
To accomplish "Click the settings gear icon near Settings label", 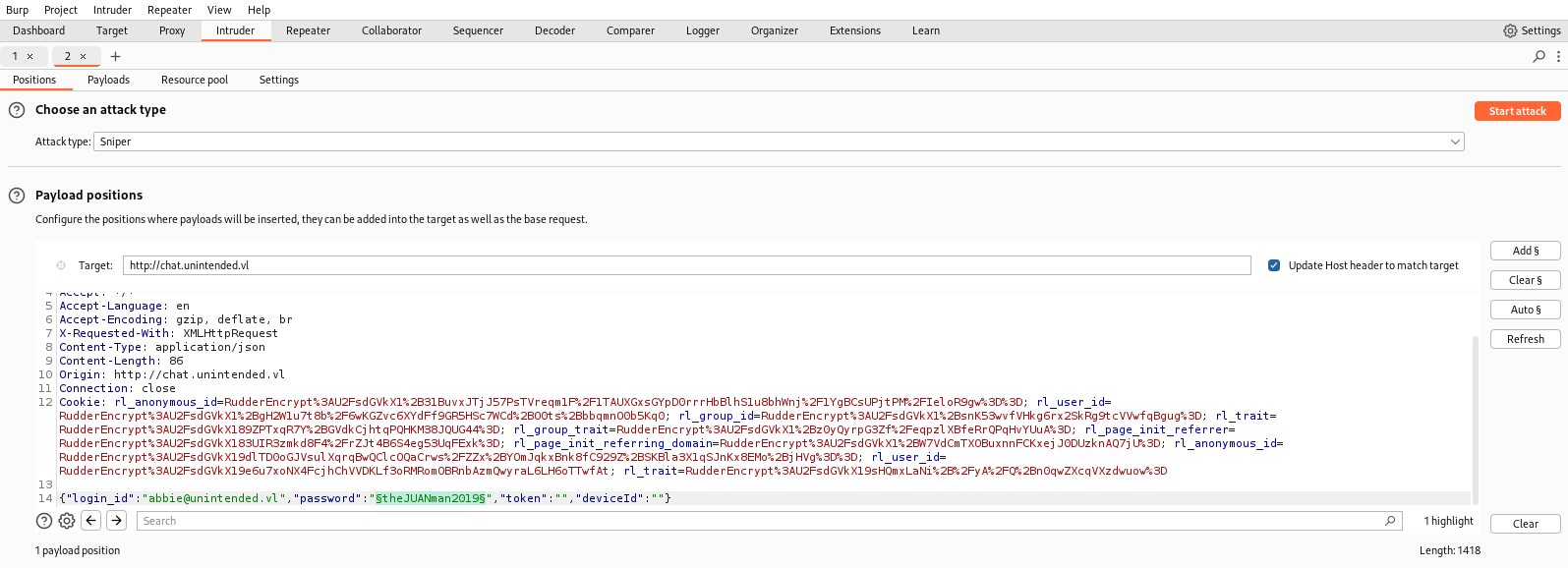I will (x=1510, y=30).
